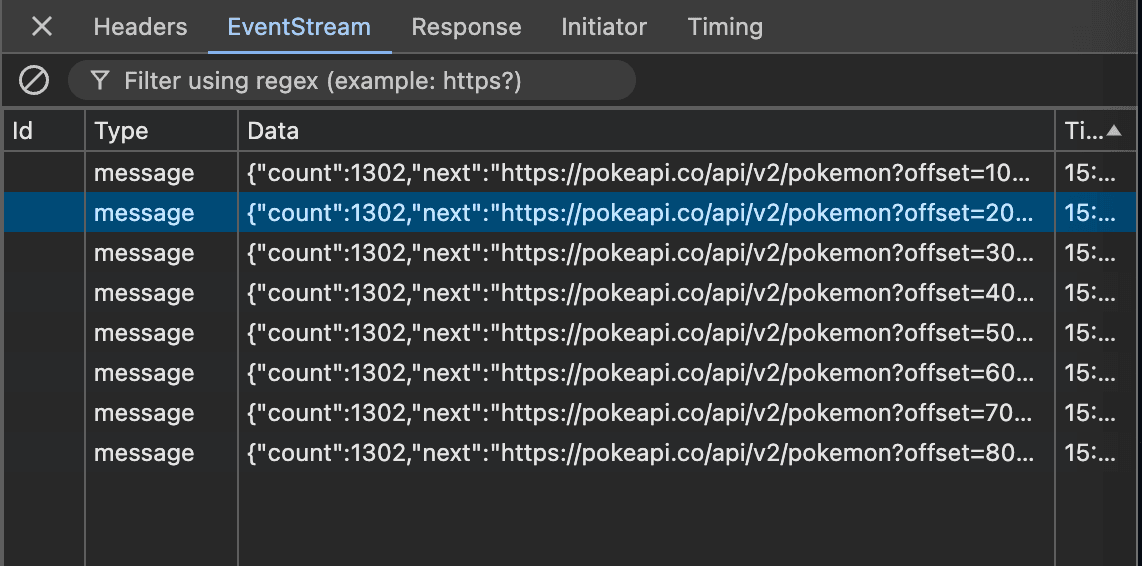Clear the event stream messages

(x=34, y=80)
